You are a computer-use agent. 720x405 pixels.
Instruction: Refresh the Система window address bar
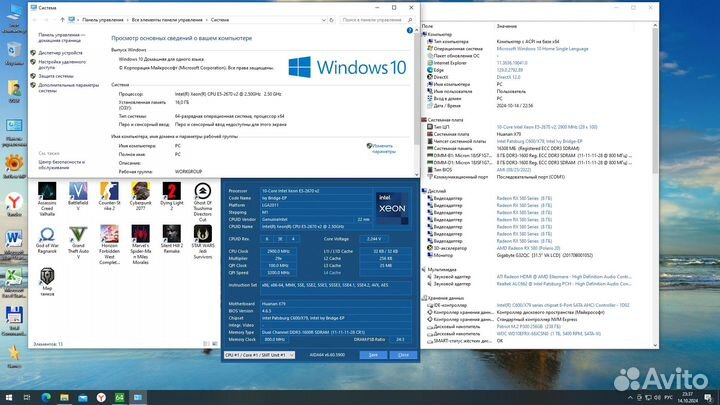[332, 20]
